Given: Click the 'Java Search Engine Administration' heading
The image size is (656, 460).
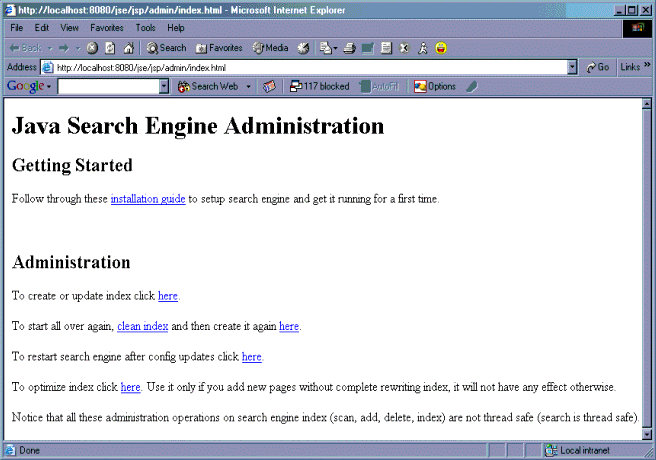Looking at the screenshot, I should (198, 126).
